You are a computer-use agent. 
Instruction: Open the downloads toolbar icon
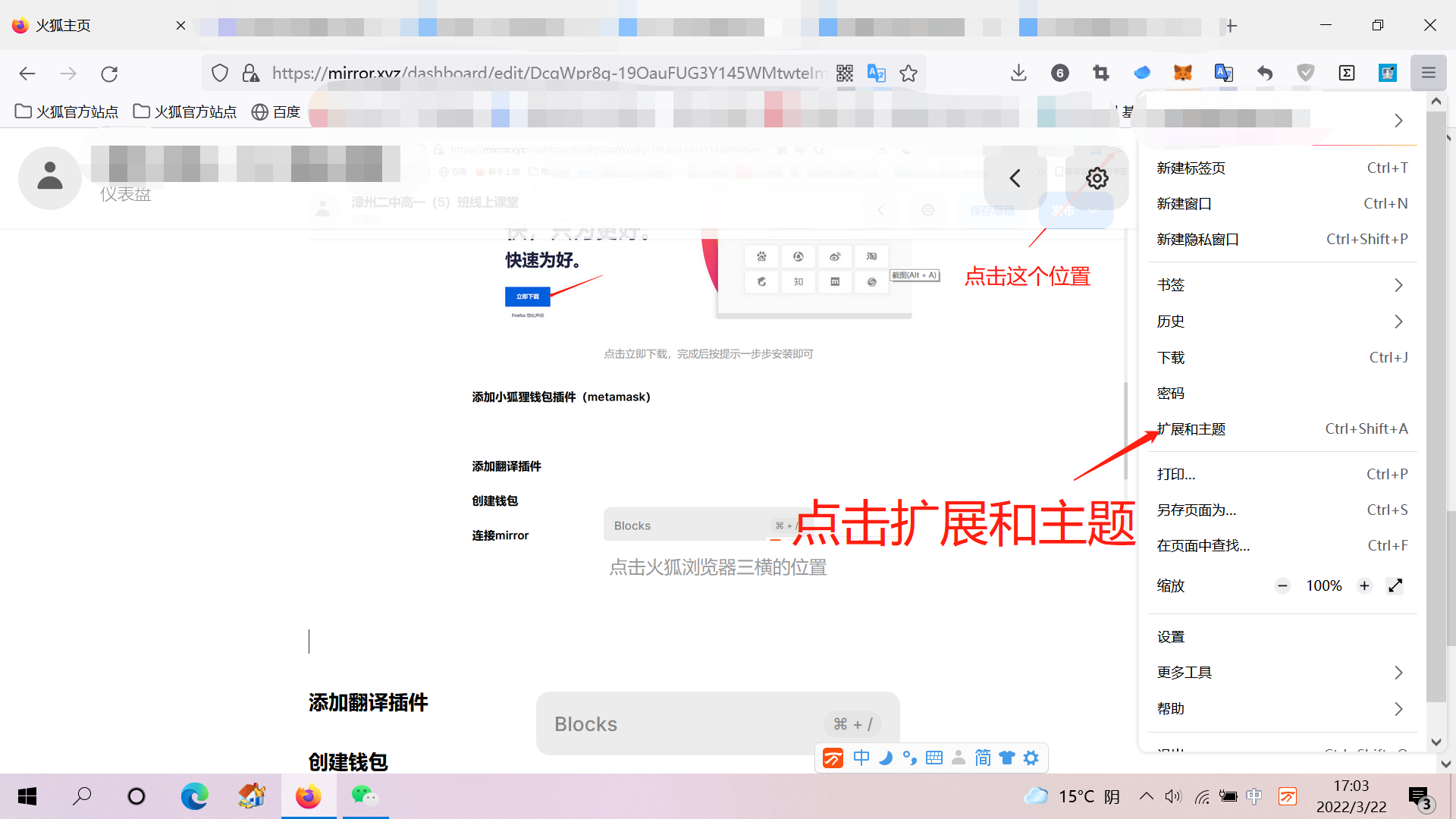tap(1018, 73)
